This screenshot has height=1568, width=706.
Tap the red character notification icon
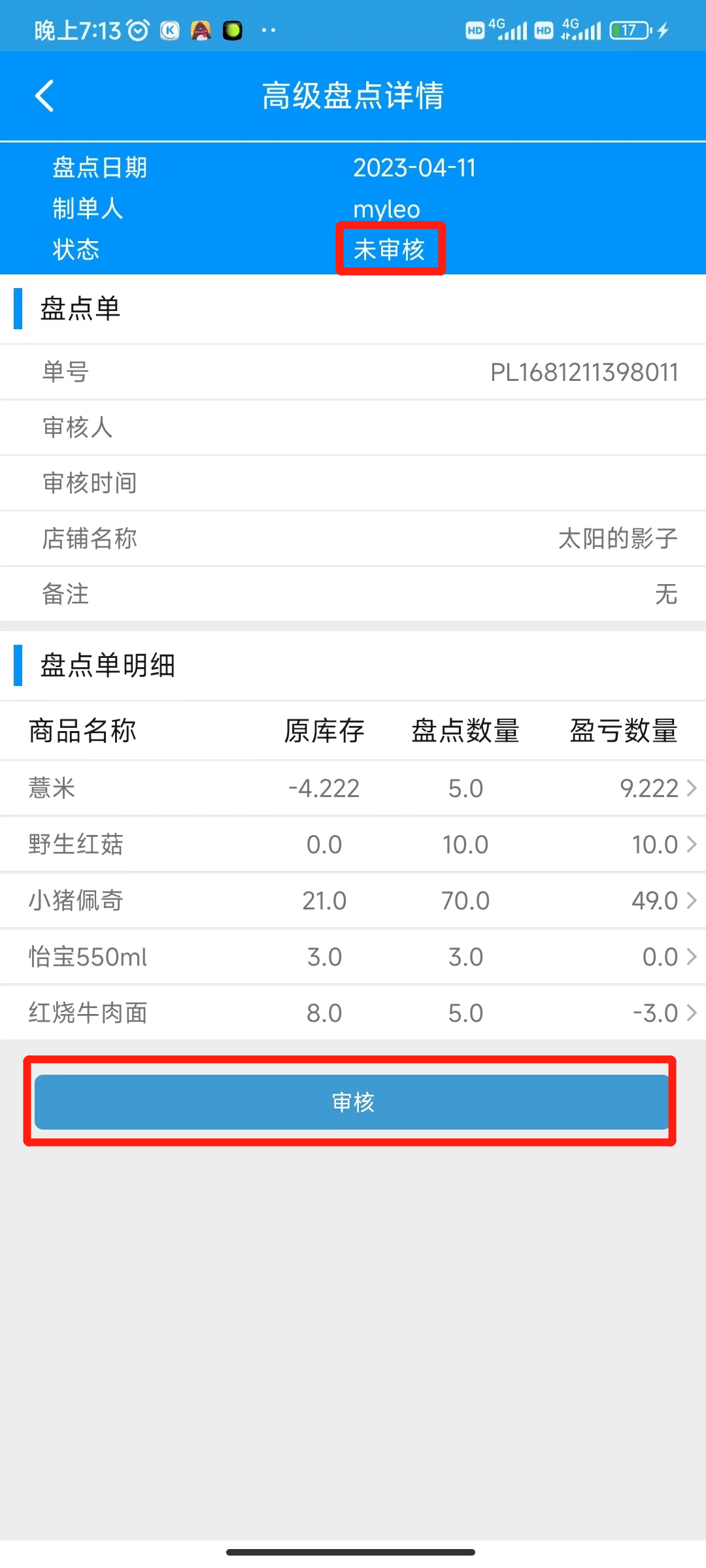point(201,30)
